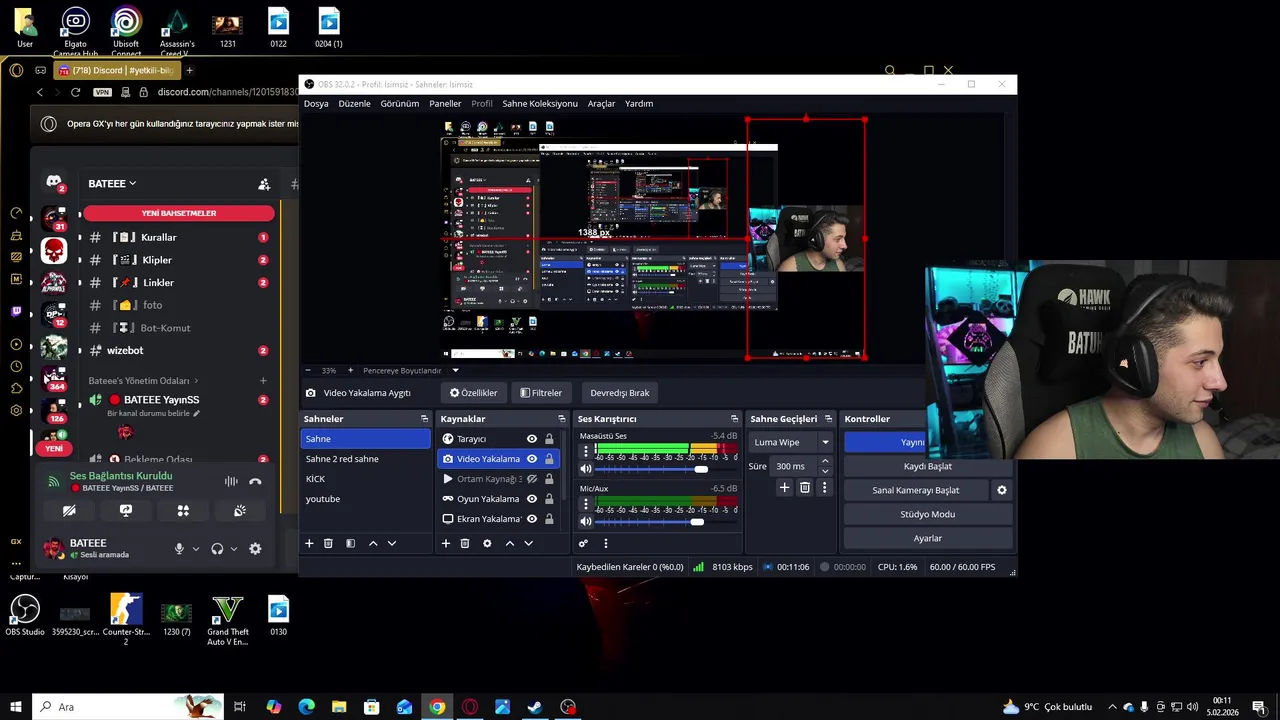Open scene filters icon in Sahneler toolbar

coord(350,543)
